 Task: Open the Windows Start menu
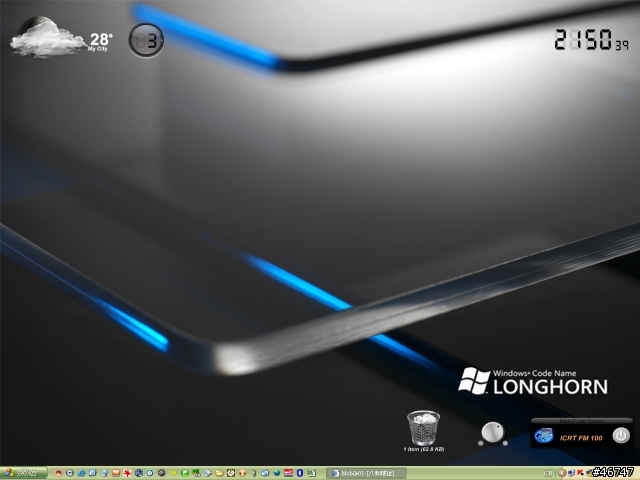[x=24, y=473]
